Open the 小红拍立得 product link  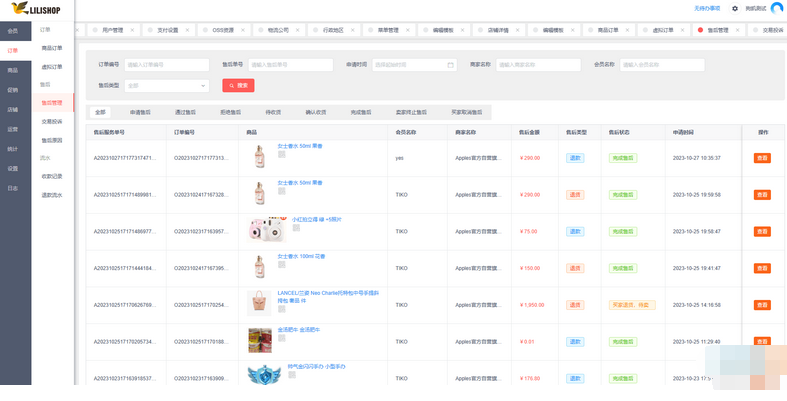pos(317,220)
